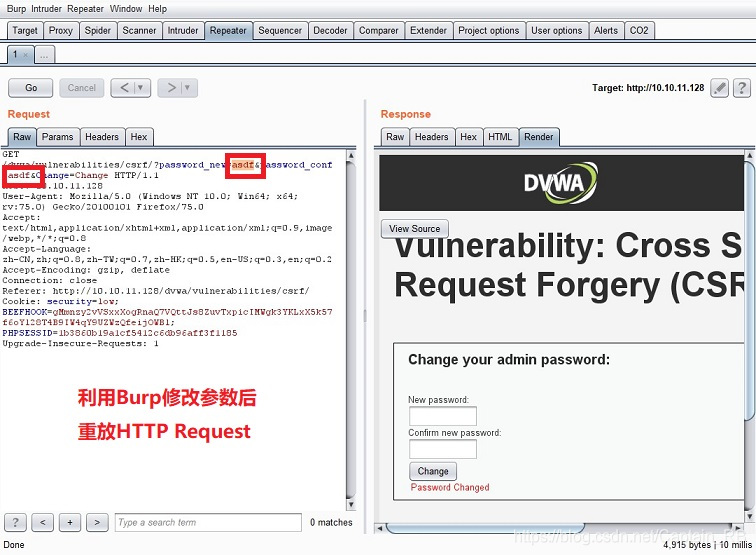This screenshot has width=756, height=555.
Task: Click the plus search options button
Action: pyautogui.click(x=70, y=522)
